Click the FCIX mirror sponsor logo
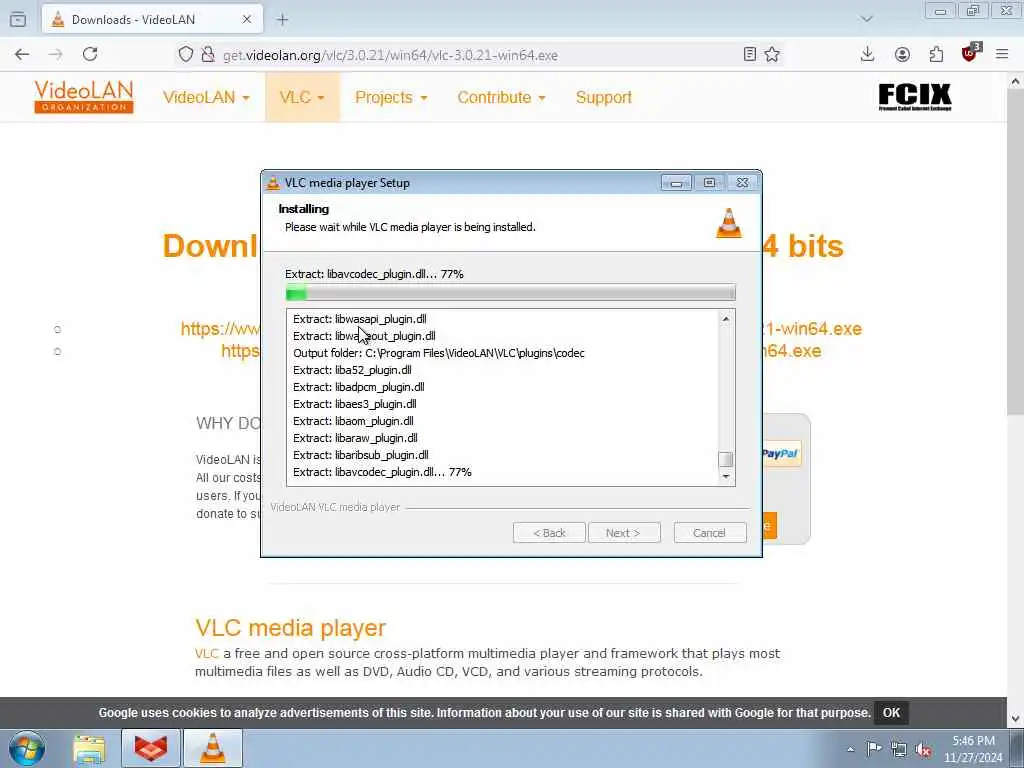The image size is (1024, 768). click(914, 97)
